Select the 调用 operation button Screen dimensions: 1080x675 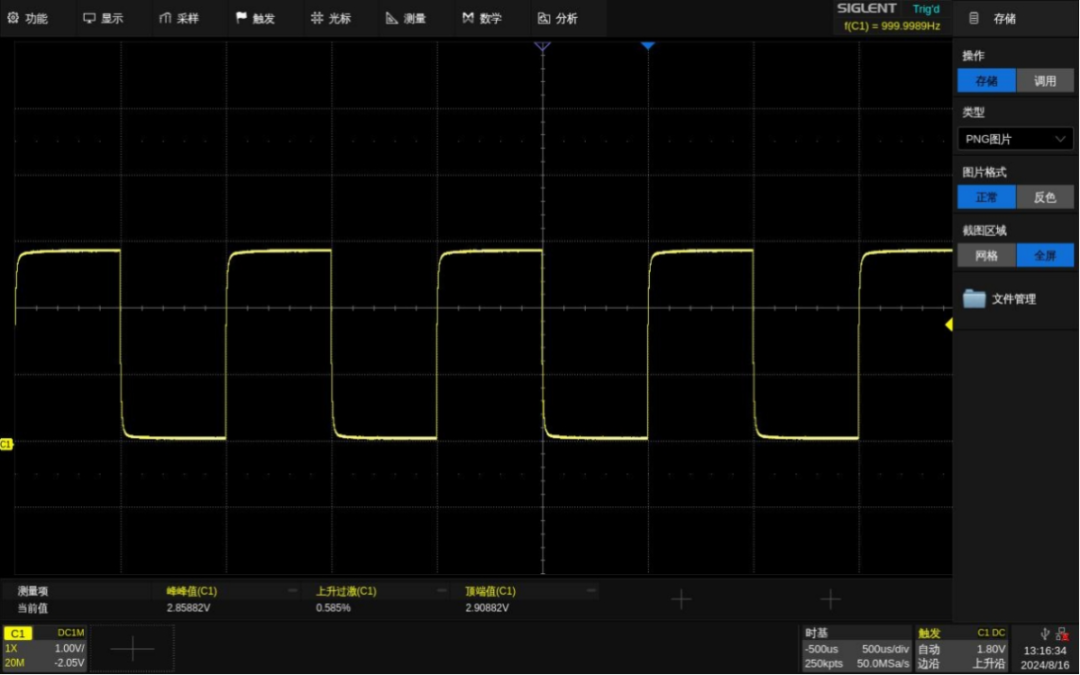point(1045,81)
